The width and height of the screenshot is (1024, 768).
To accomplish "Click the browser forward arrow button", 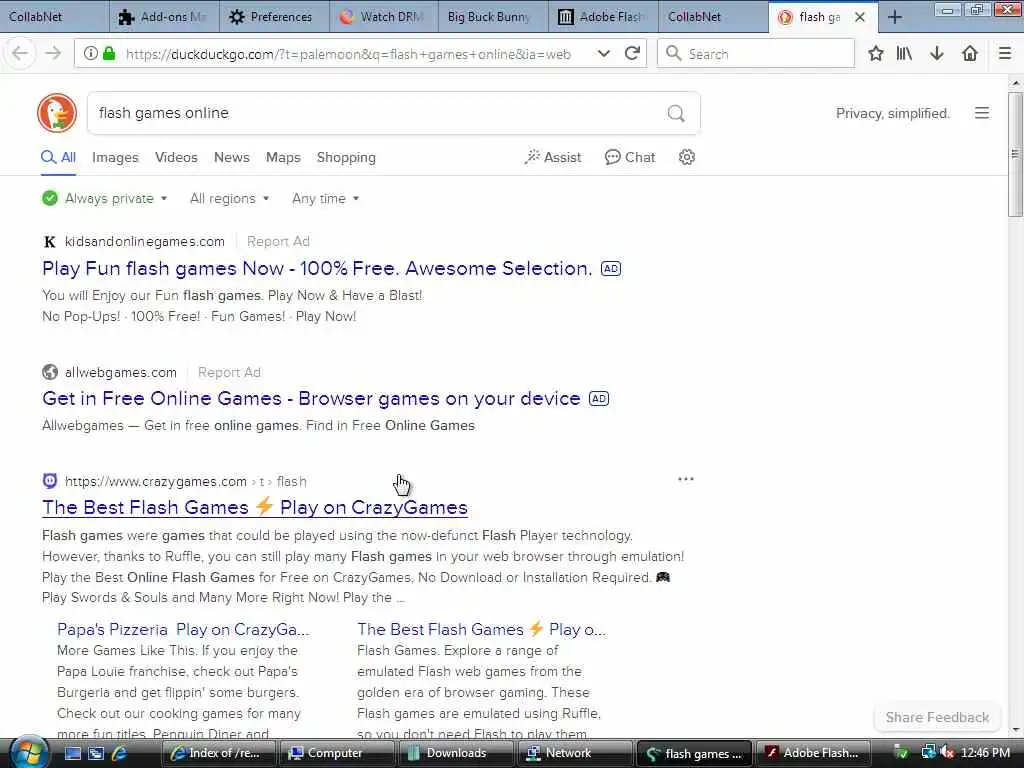I will pos(53,54).
